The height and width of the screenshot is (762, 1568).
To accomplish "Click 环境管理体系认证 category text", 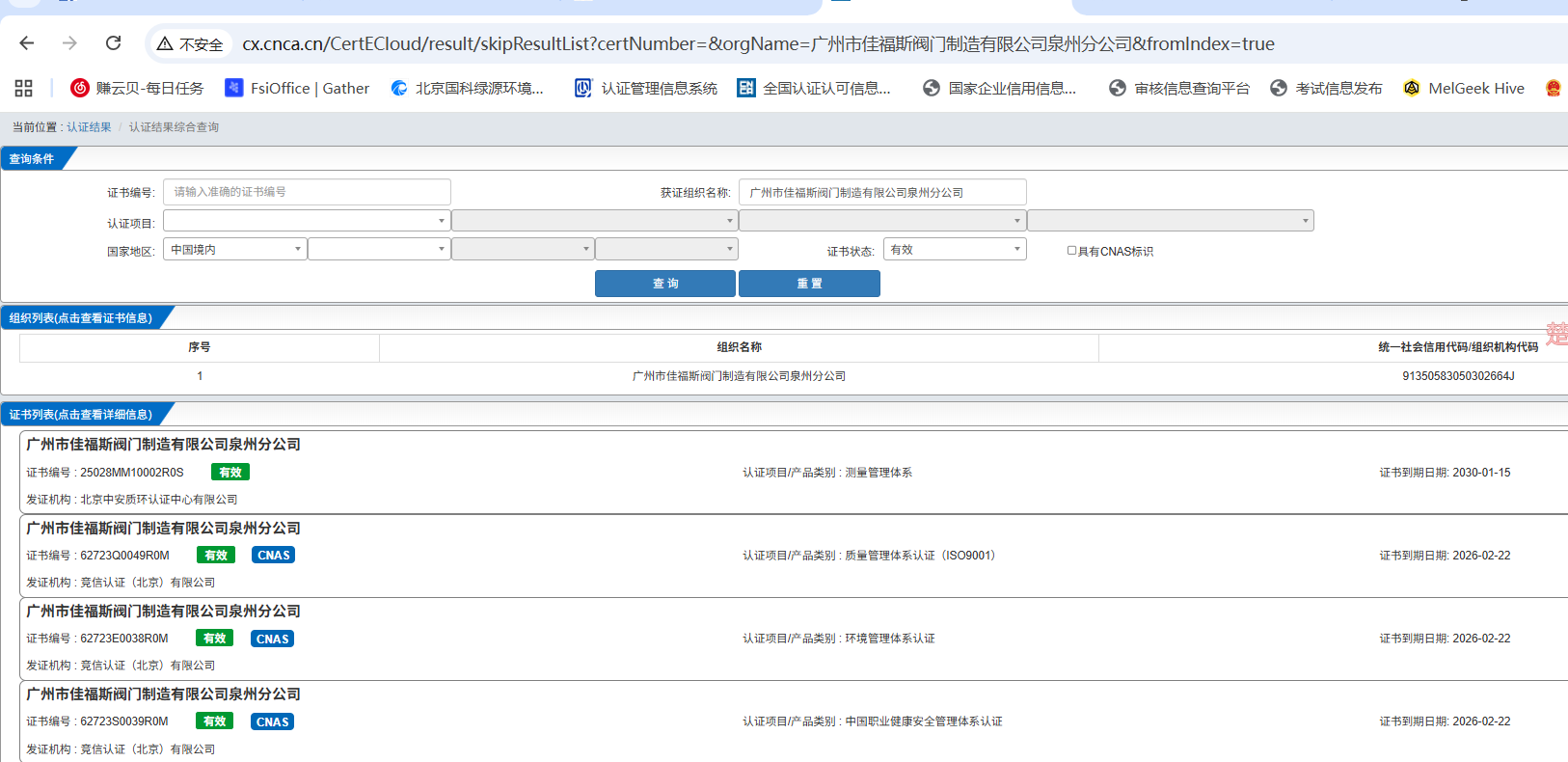I will tap(890, 639).
